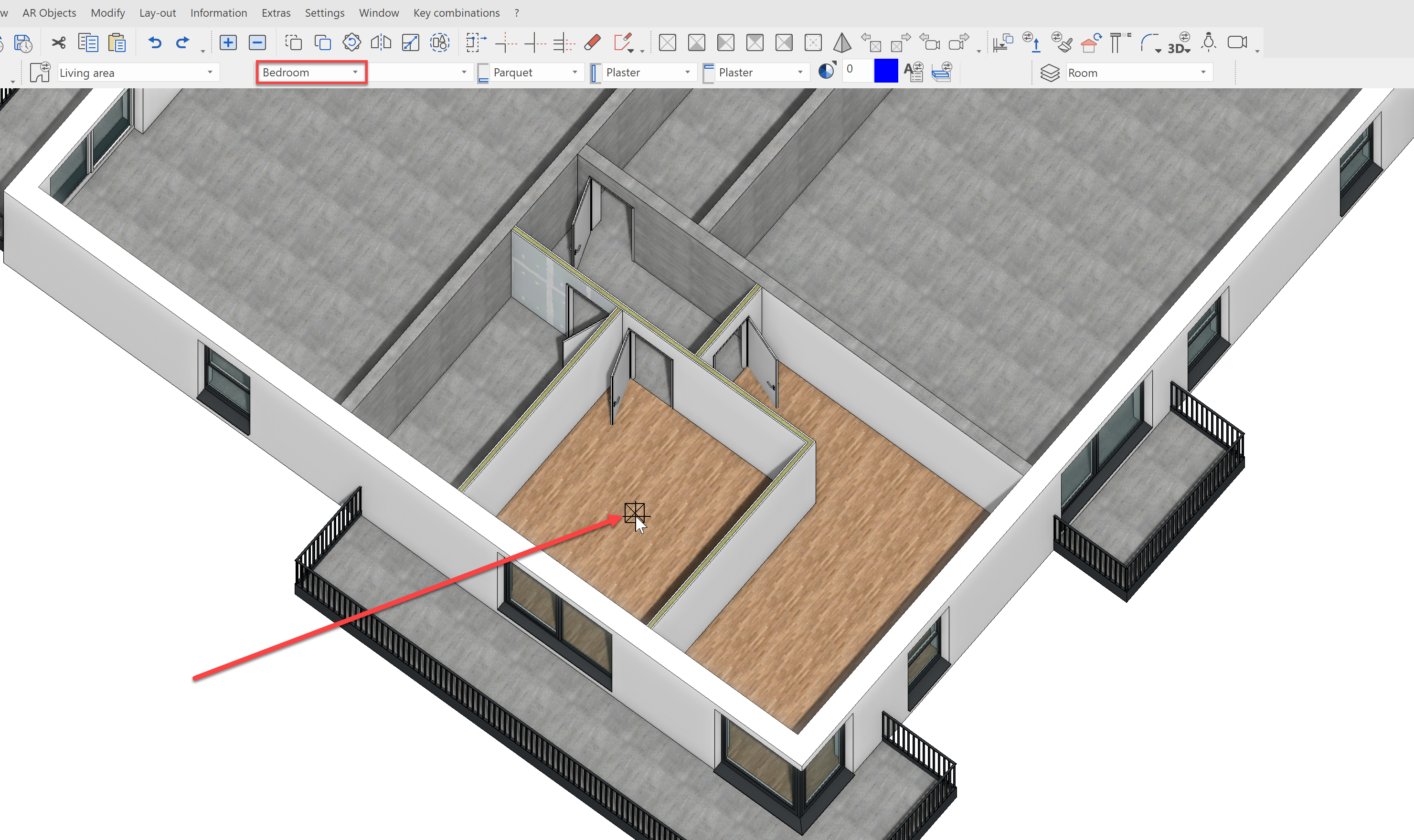Screen dimensions: 1414x840
Task: Click the ceiling covering icon before Plaster
Action: coord(708,73)
